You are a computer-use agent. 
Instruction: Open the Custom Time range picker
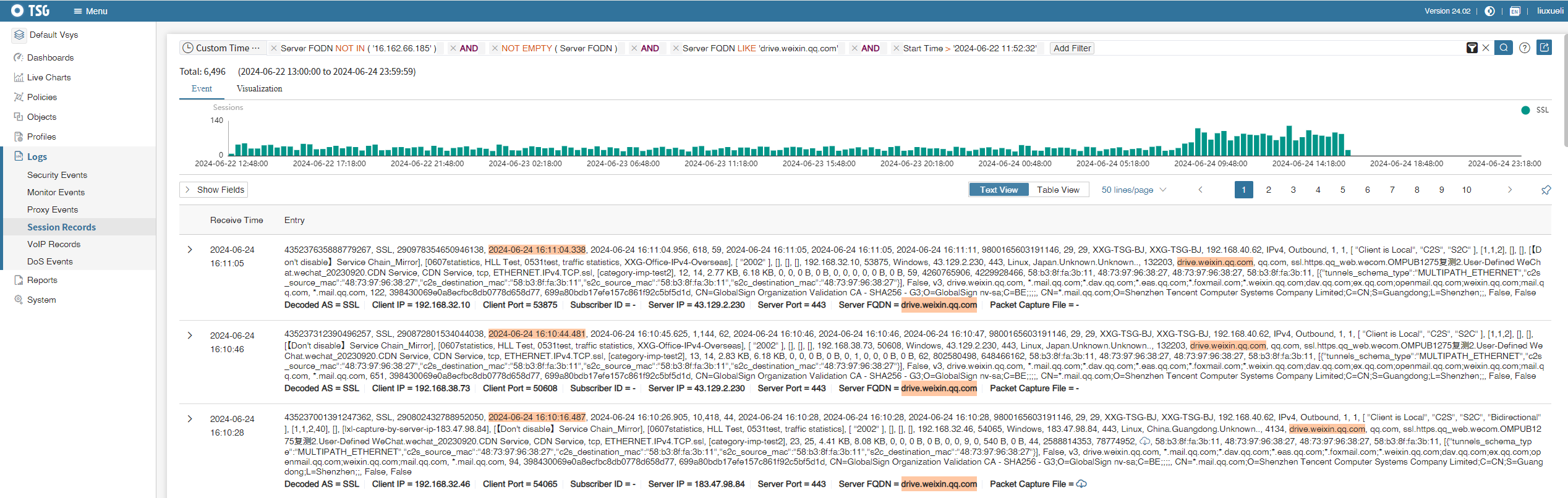pos(222,48)
